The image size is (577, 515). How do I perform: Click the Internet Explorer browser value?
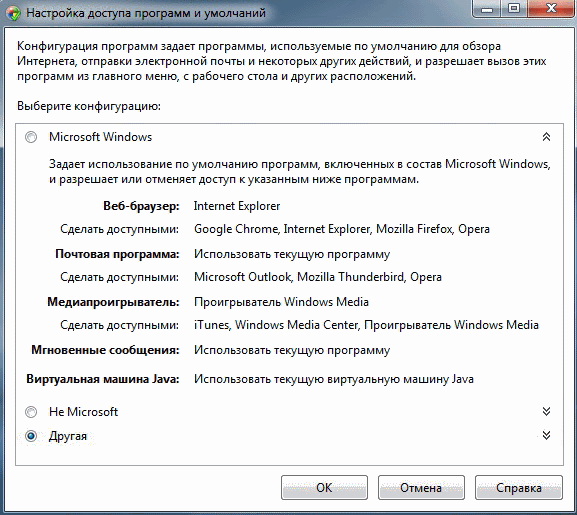pos(237,206)
